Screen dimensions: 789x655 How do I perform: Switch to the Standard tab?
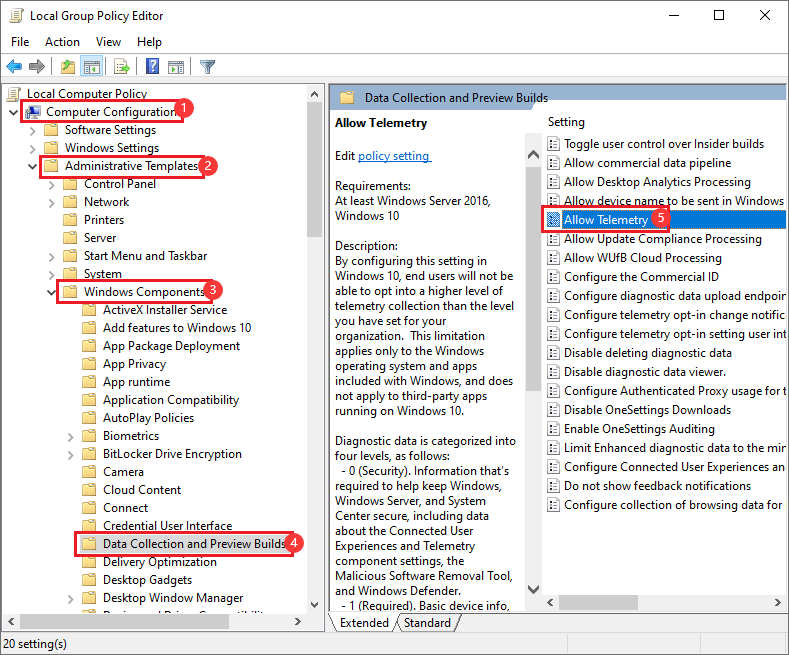coord(427,623)
